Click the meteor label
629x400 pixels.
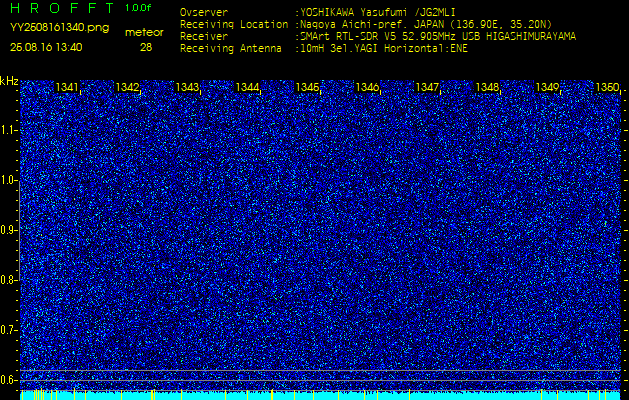[x=144, y=33]
